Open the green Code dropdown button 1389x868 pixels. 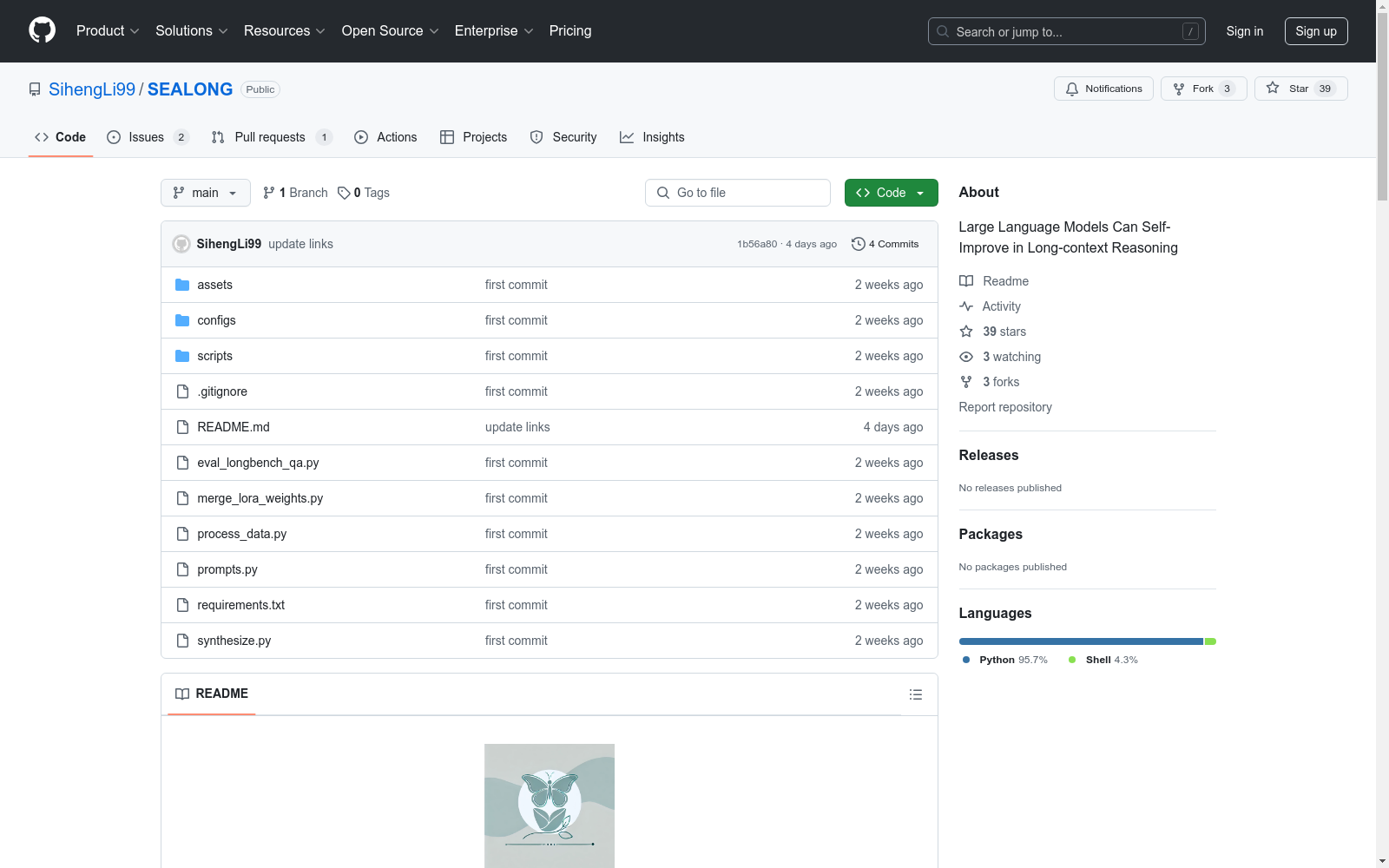point(891,193)
